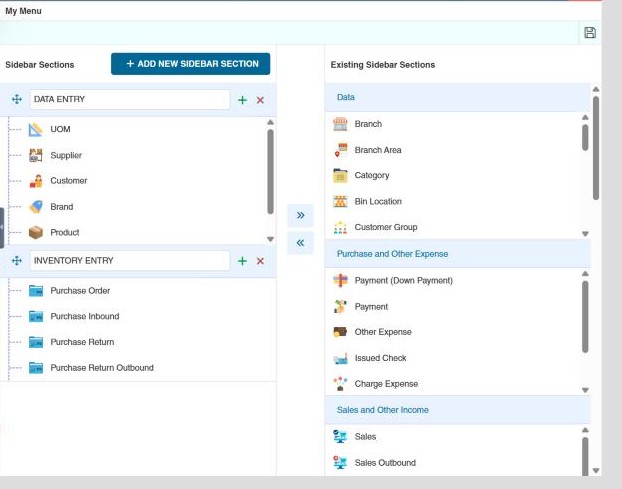The image size is (622, 489).
Task: Select the 'Branch Area' text
Action: pos(378,150)
